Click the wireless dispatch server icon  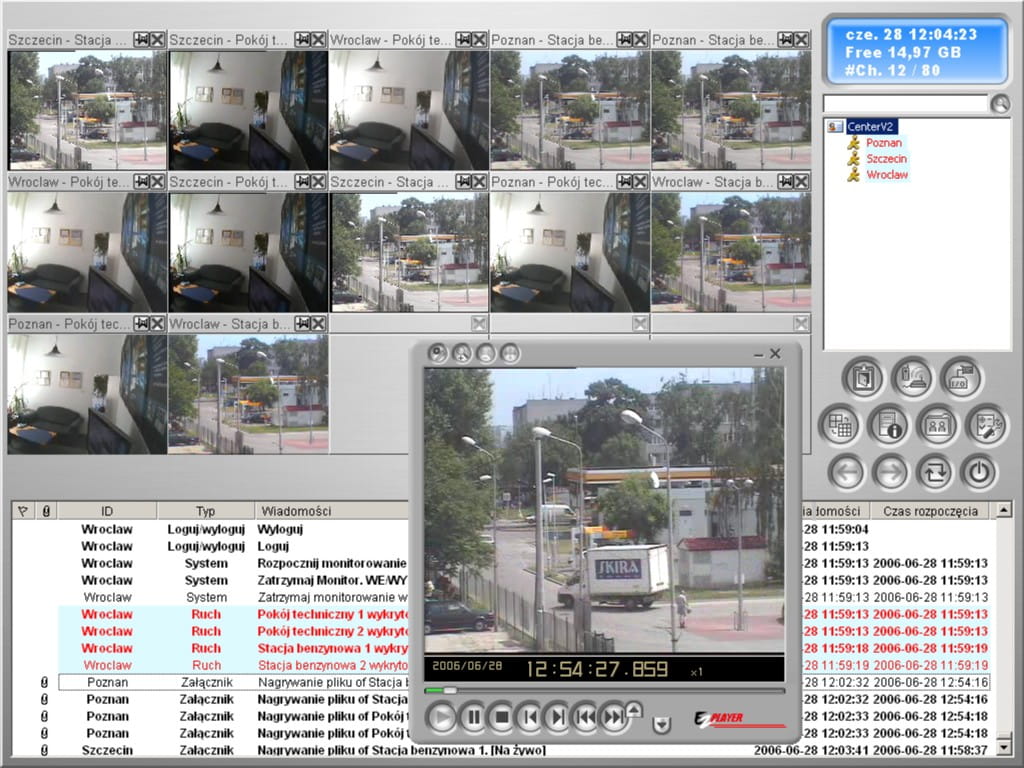click(911, 378)
